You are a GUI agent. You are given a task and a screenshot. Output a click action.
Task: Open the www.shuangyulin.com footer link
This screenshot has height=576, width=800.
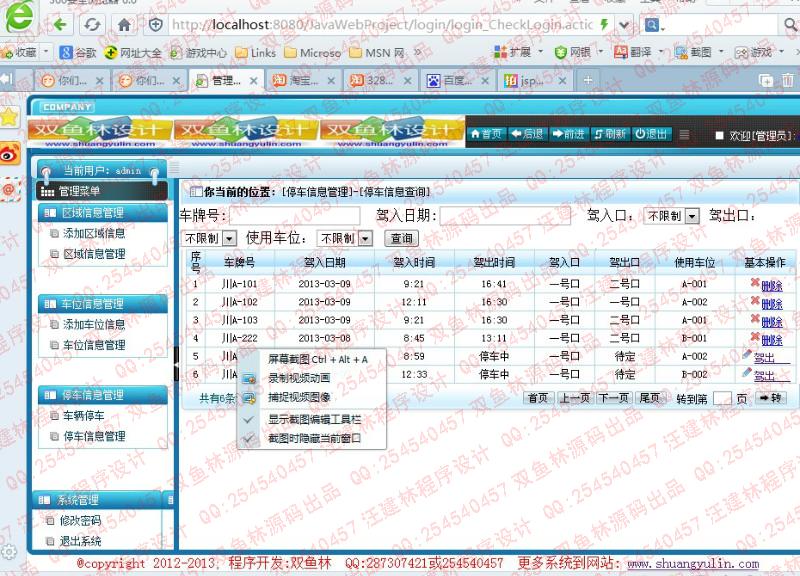click(x=693, y=563)
